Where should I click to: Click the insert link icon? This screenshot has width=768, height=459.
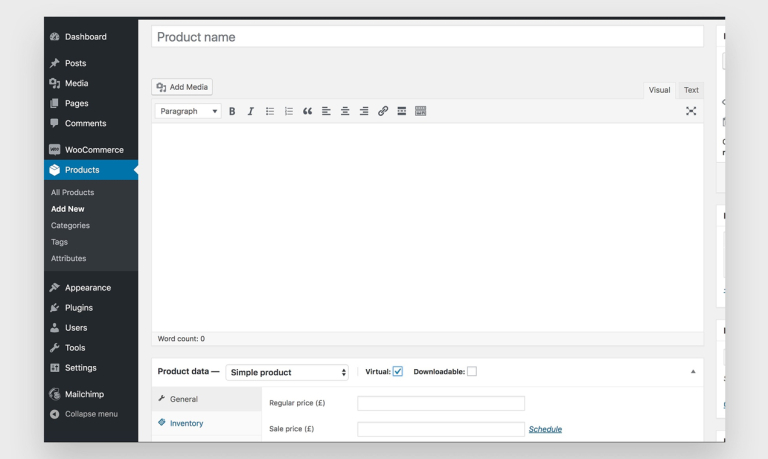pyautogui.click(x=383, y=111)
